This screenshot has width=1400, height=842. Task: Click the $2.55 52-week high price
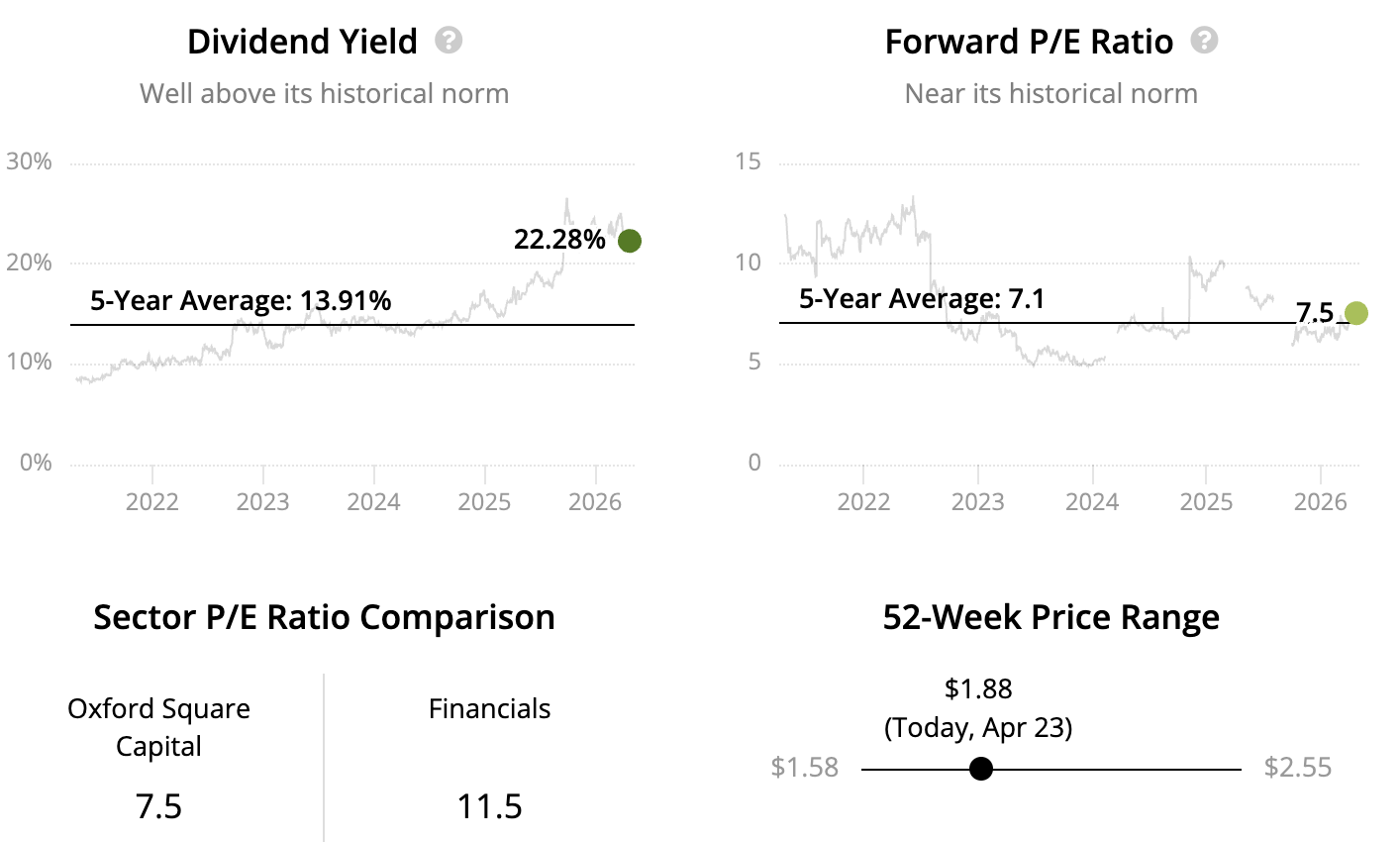1298,768
